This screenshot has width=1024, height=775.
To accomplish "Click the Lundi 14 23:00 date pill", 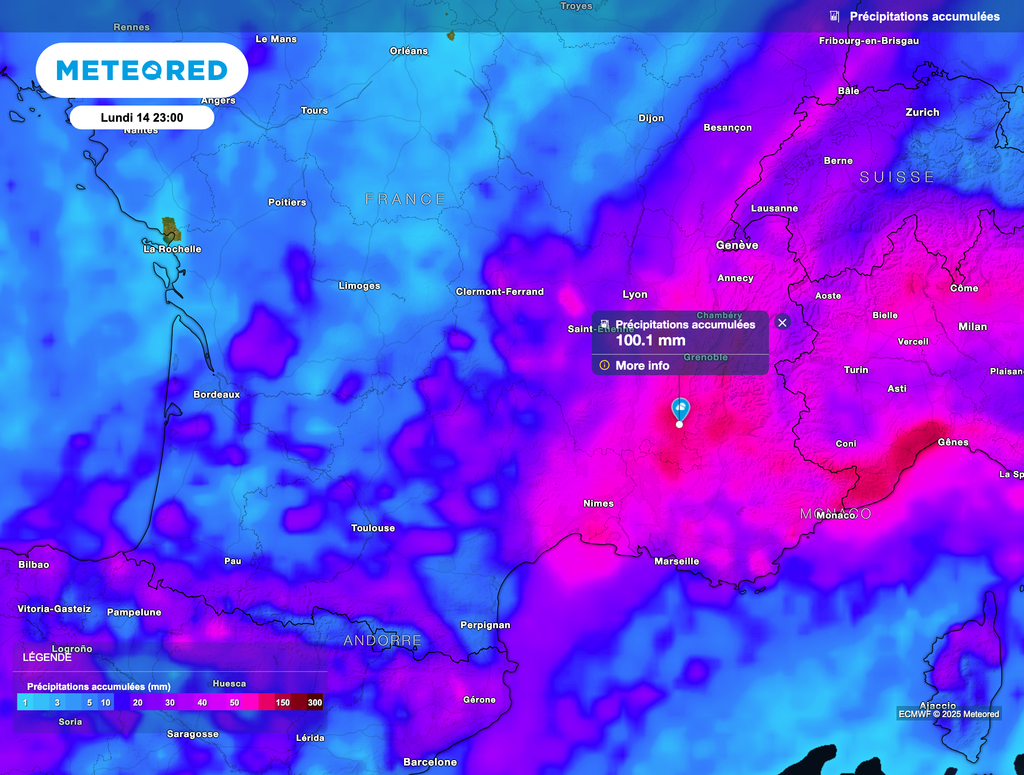I will click(x=141, y=118).
